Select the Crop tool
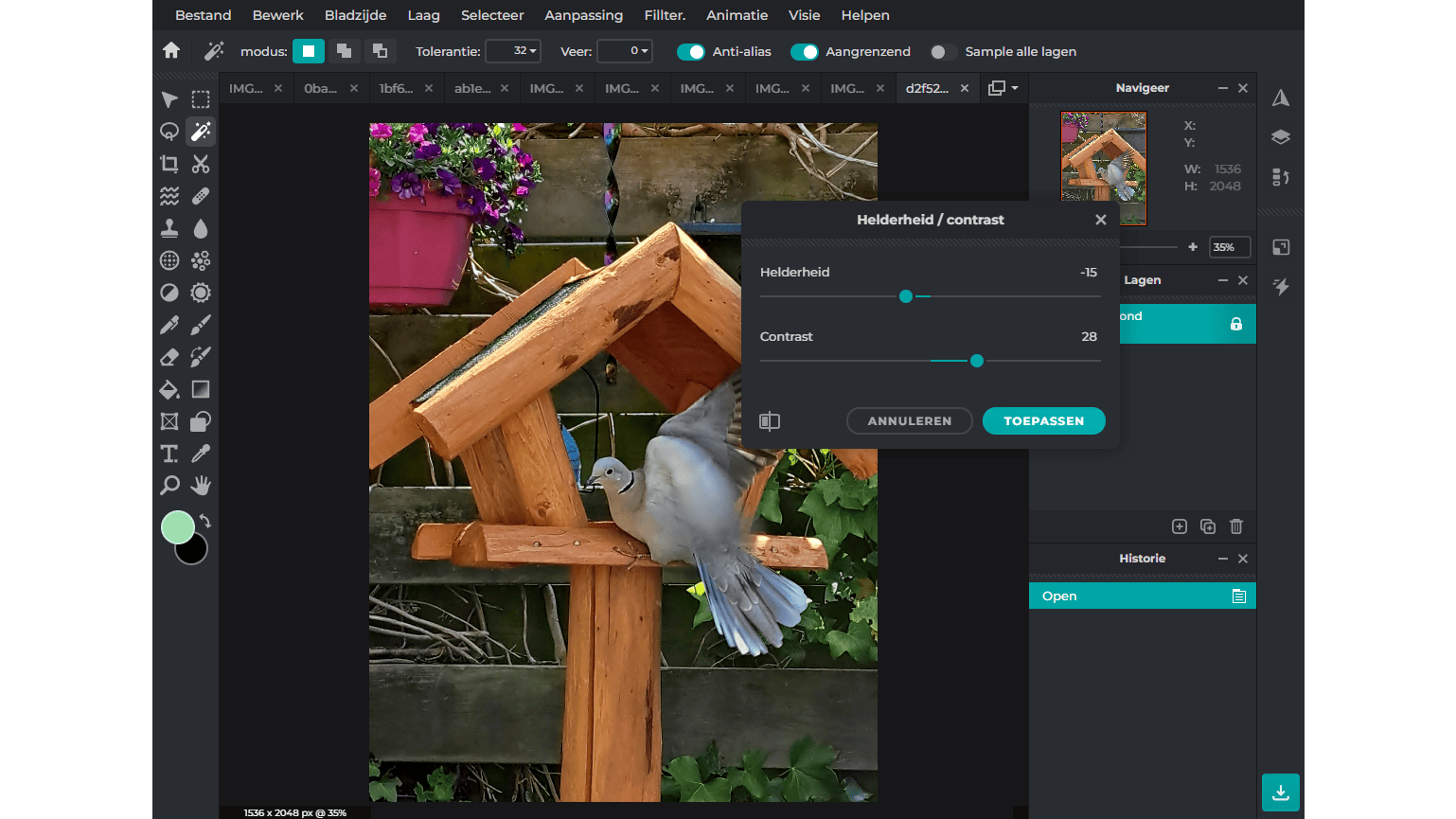This screenshot has height=819, width=1456. [x=169, y=164]
